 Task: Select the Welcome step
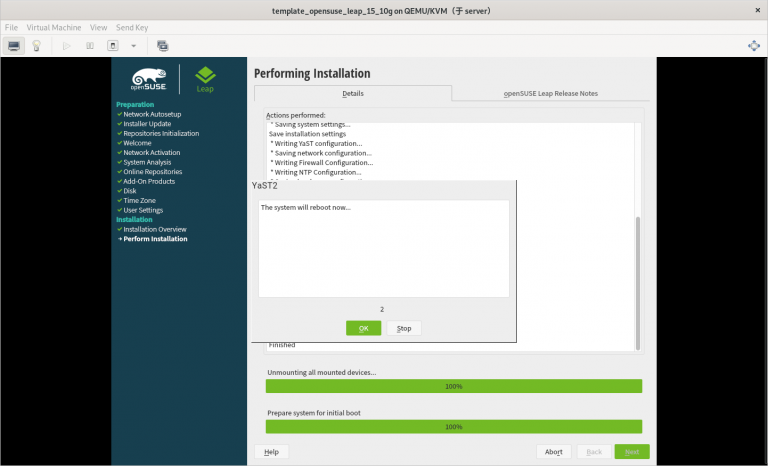[137, 143]
